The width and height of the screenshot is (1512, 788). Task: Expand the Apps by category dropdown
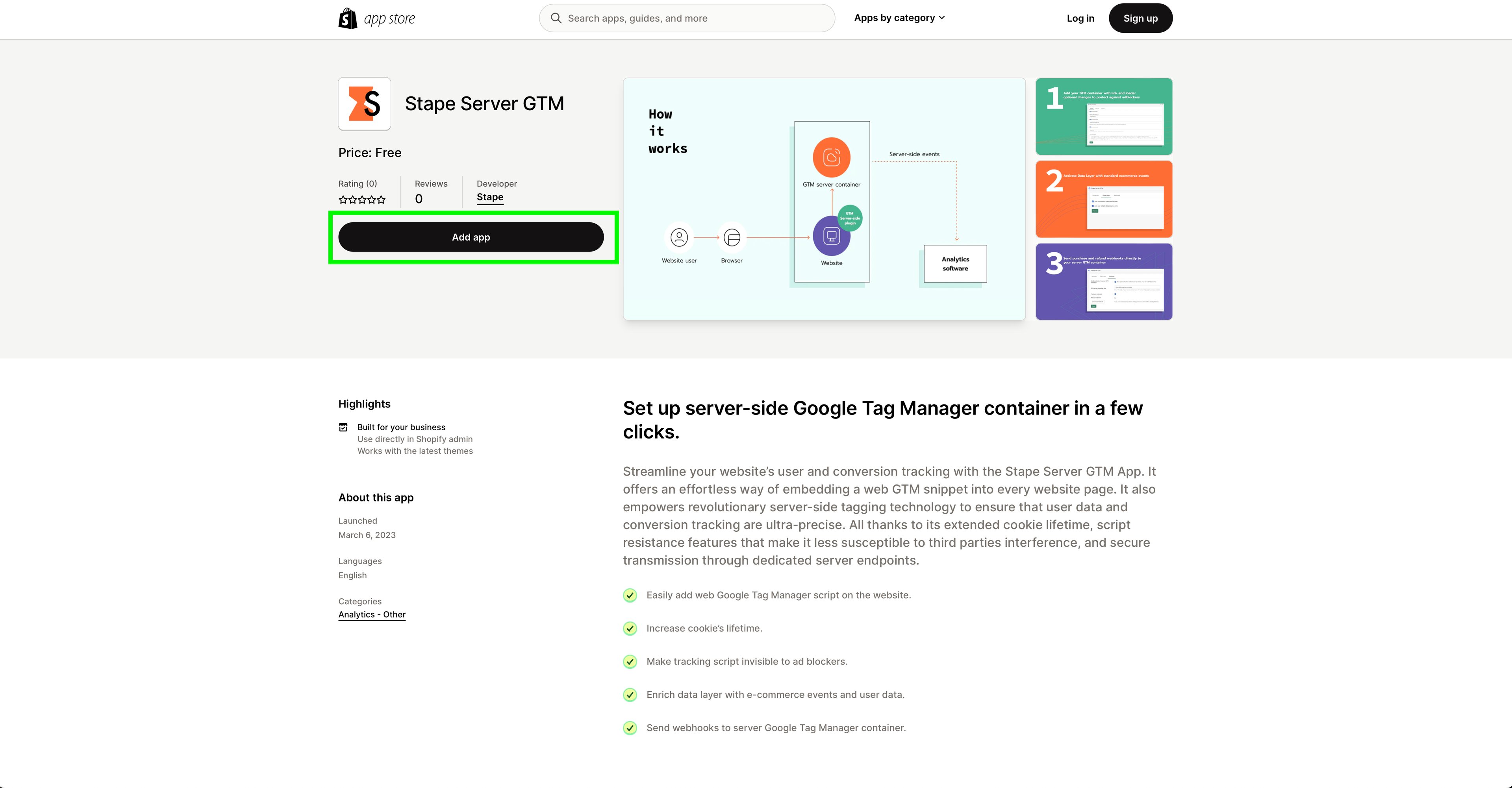coord(899,18)
